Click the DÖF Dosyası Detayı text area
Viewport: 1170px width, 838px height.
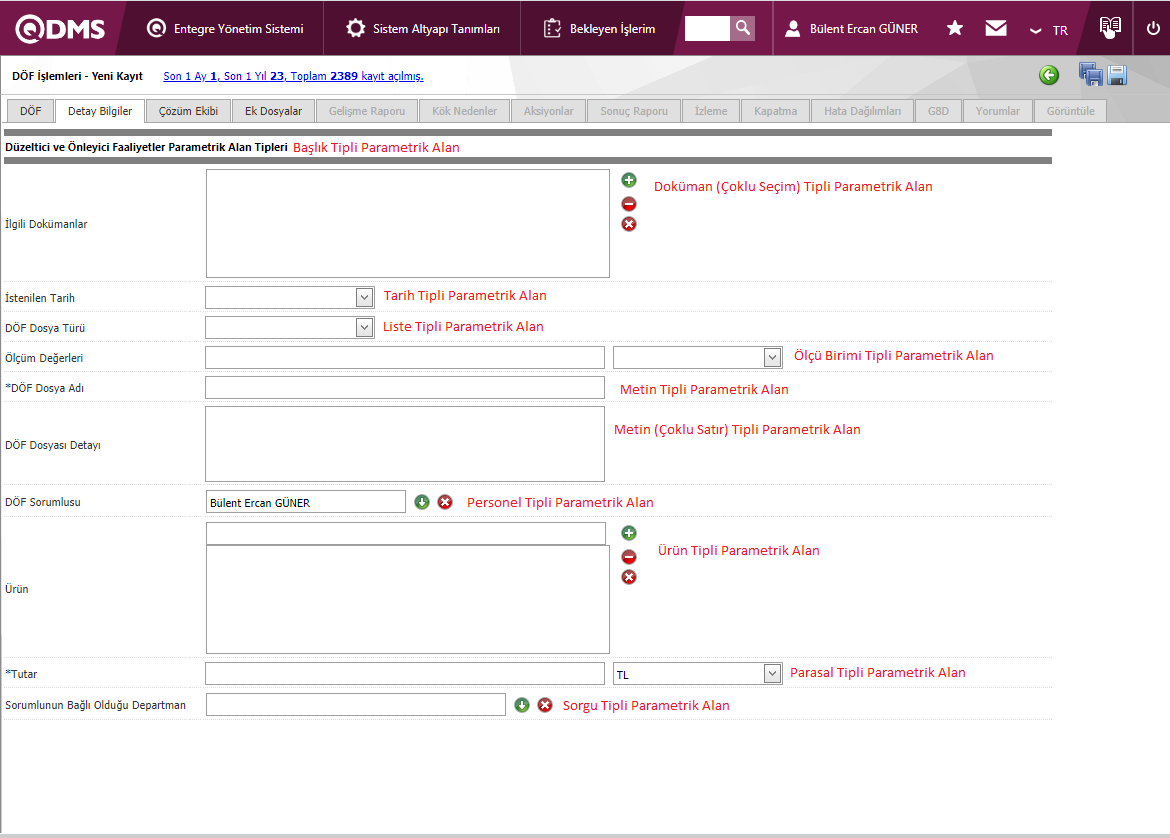click(x=404, y=444)
